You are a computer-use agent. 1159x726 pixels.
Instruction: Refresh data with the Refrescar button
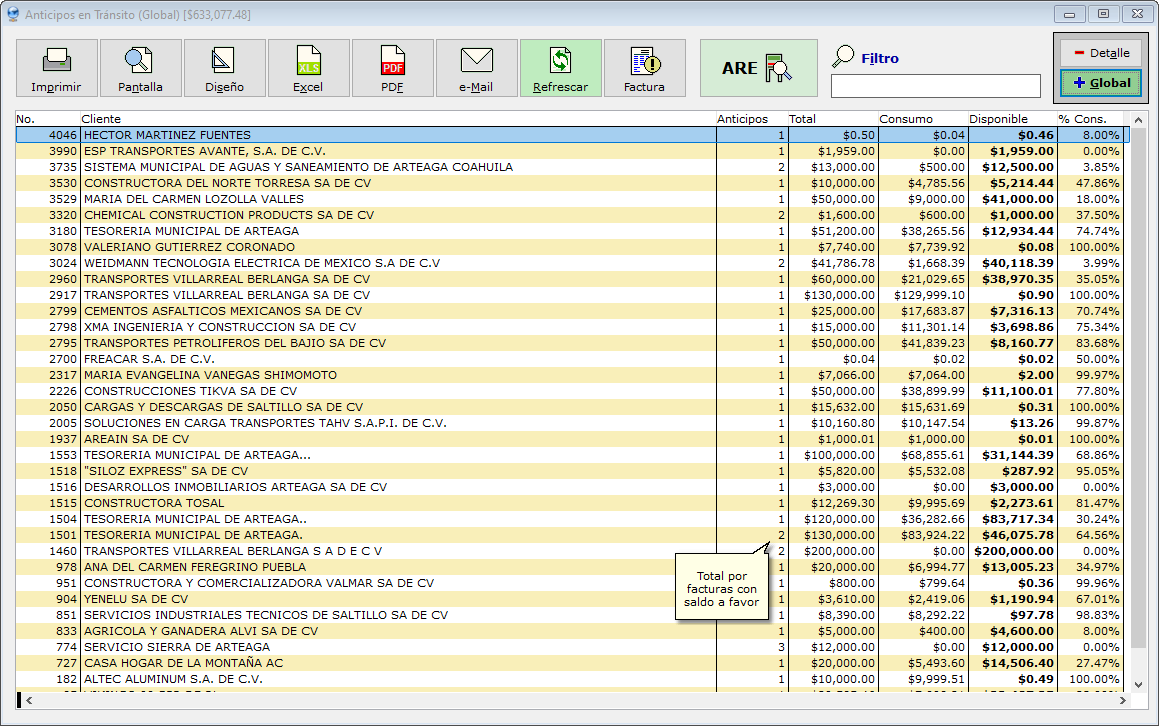pyautogui.click(x=560, y=68)
